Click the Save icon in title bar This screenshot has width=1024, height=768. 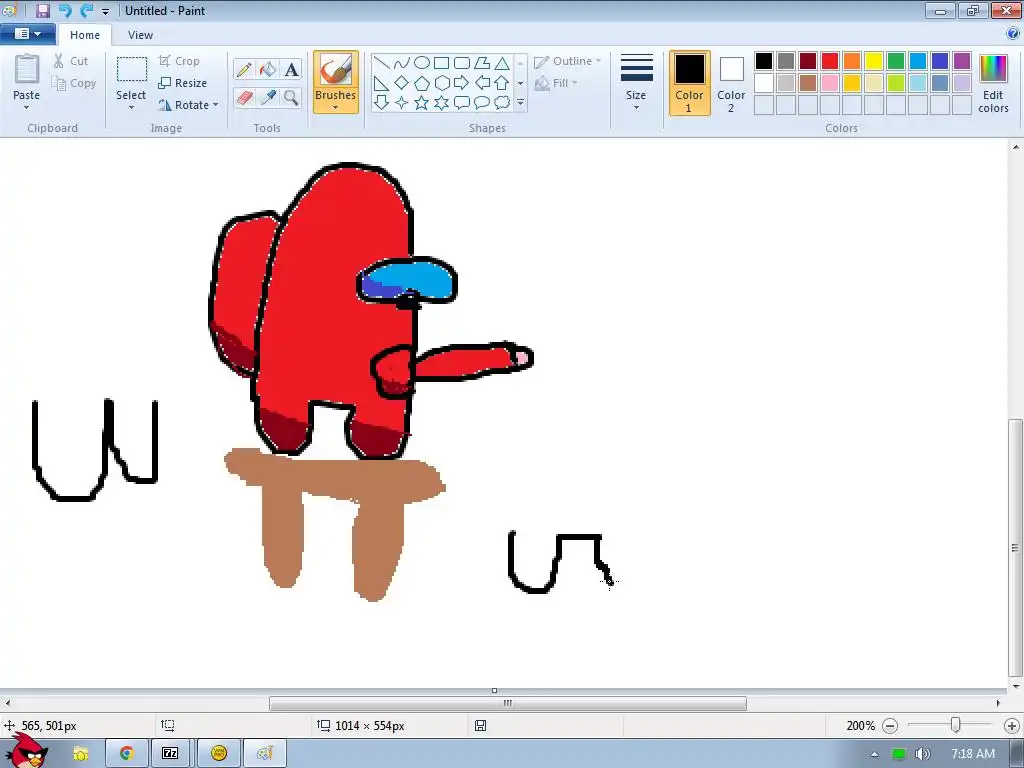click(43, 10)
